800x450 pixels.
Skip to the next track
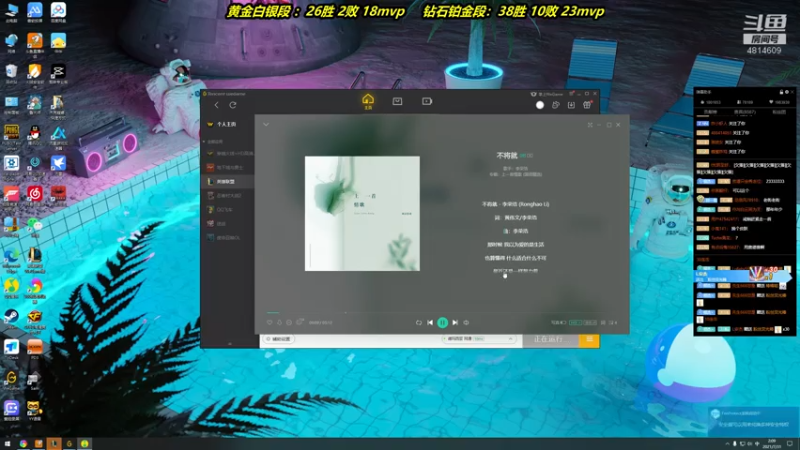click(x=455, y=323)
